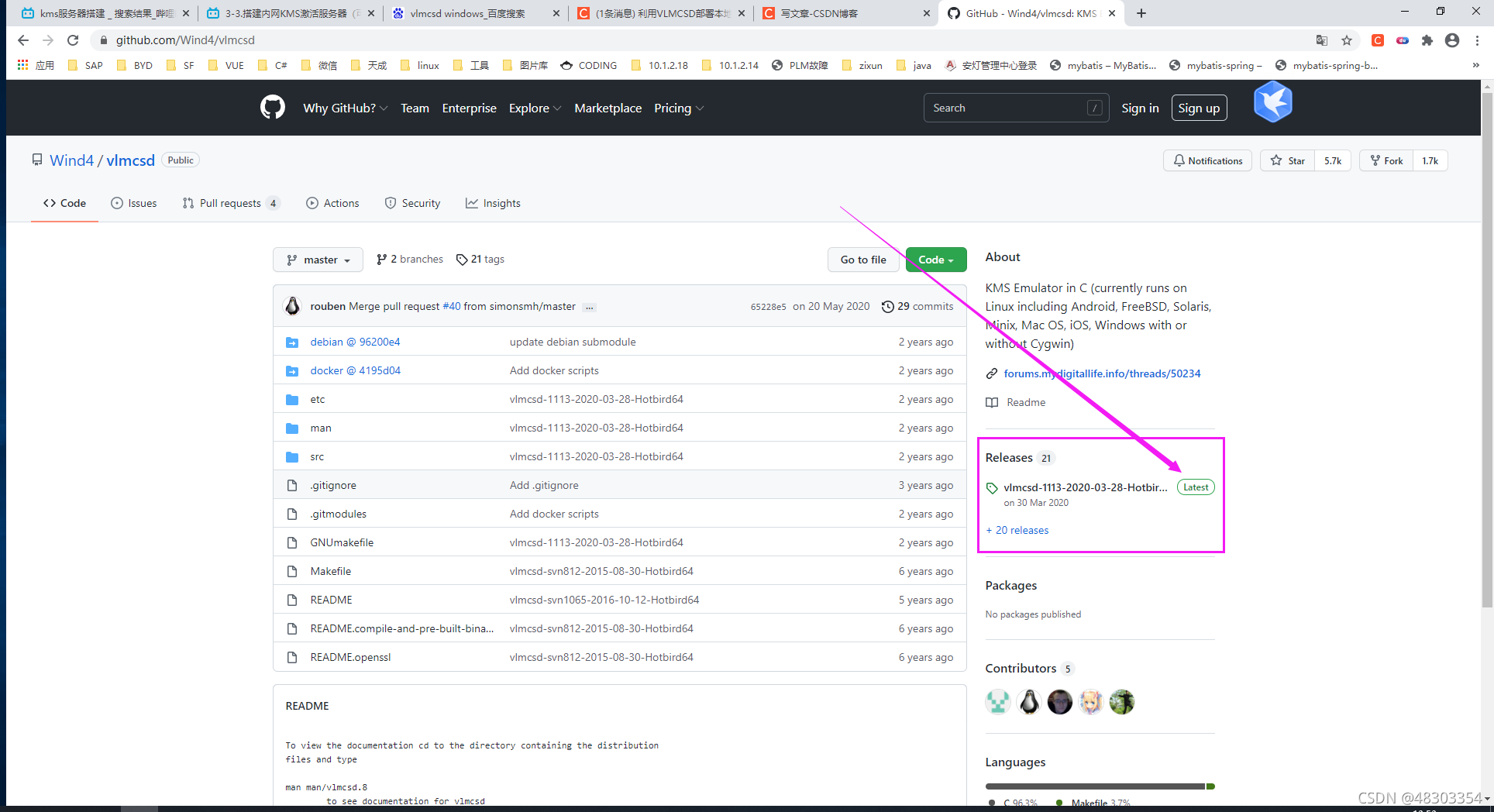
Task: Open the etc folder icon
Action: point(292,400)
